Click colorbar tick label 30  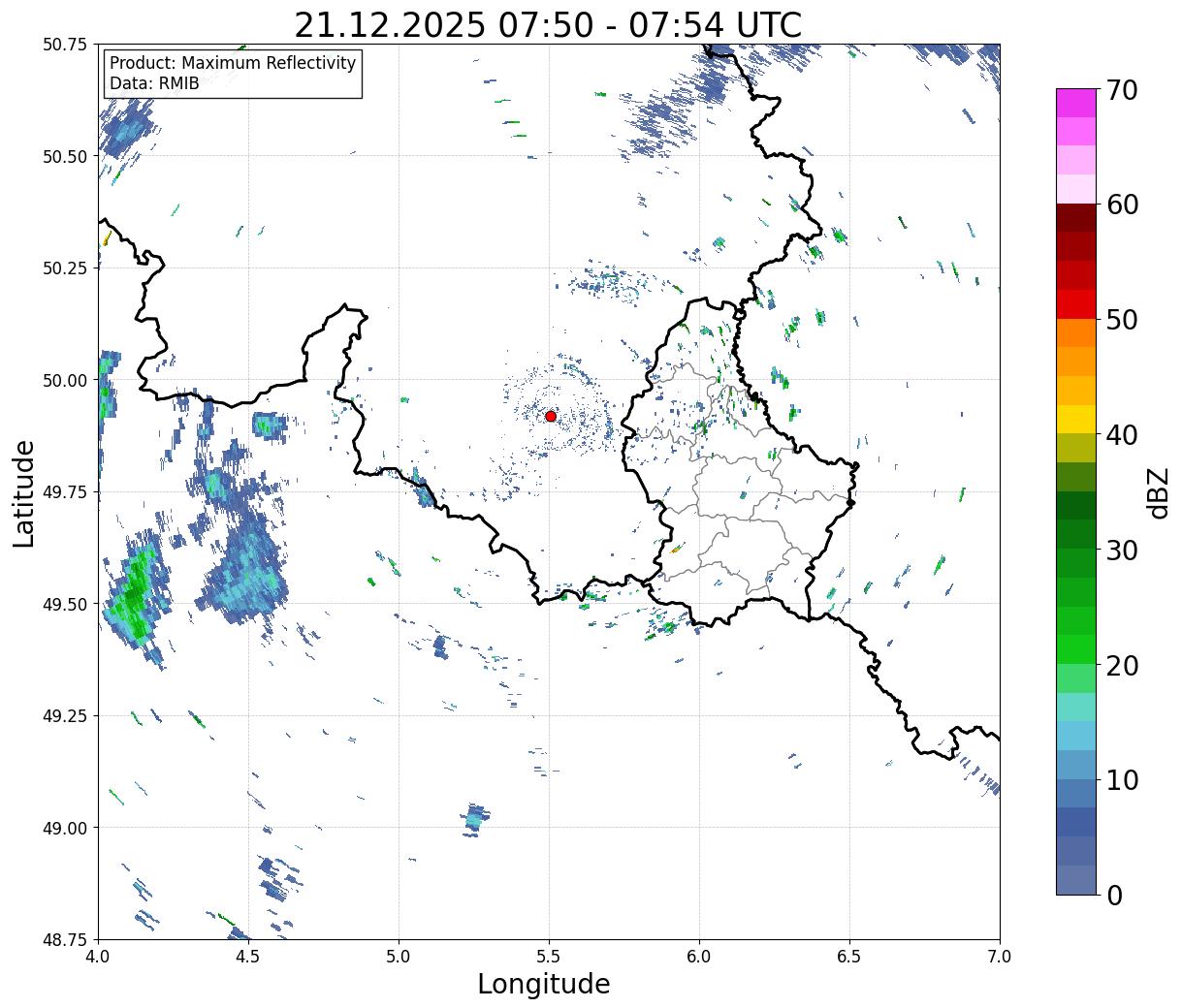pos(1122,550)
